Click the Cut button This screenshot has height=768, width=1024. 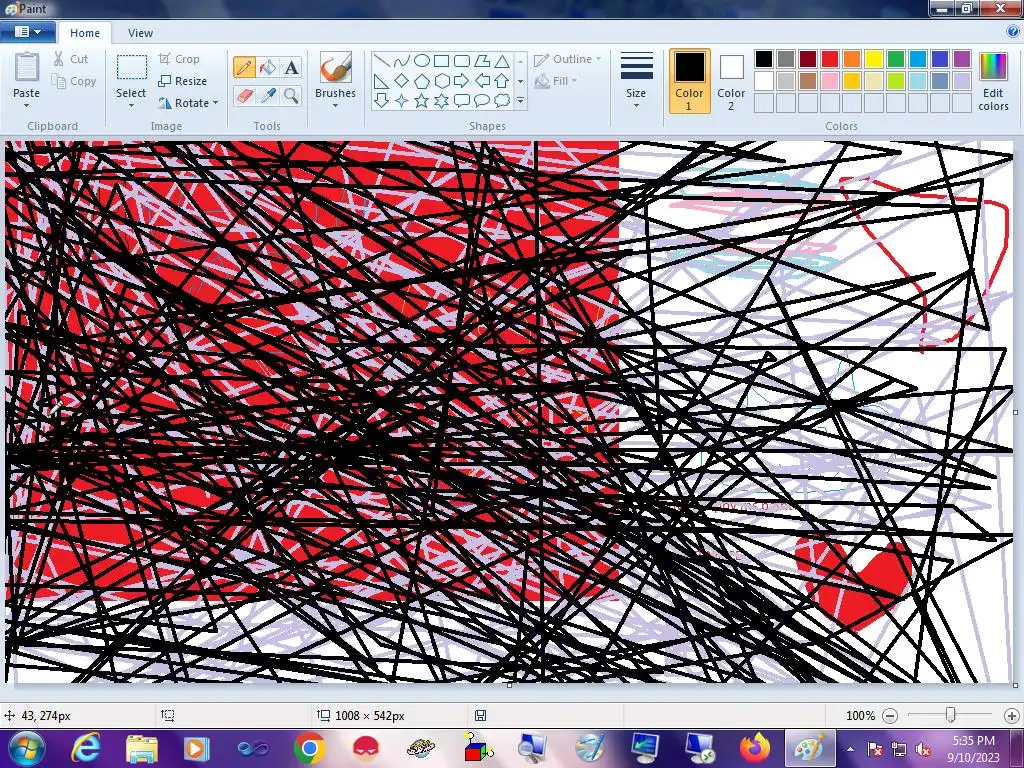[x=71, y=59]
